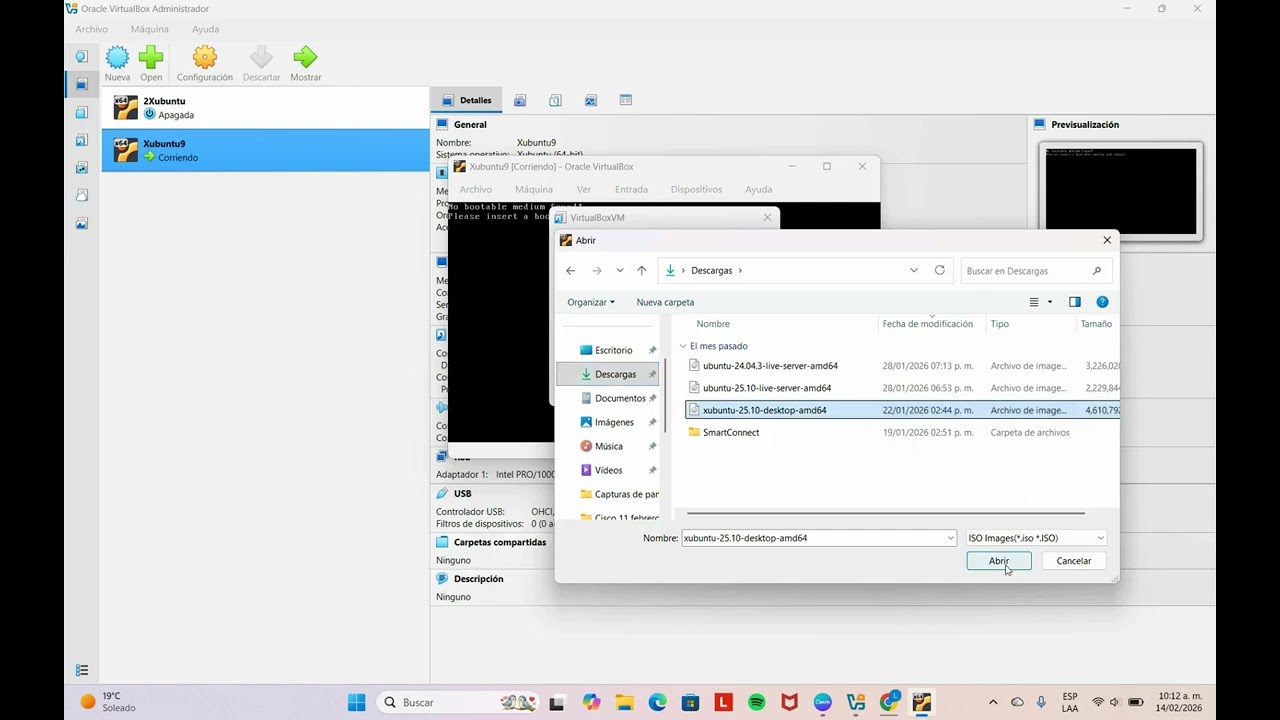Viewport: 1280px width, 720px height.
Task: Toggle the preview pane icon
Action: pyautogui.click(x=1075, y=302)
